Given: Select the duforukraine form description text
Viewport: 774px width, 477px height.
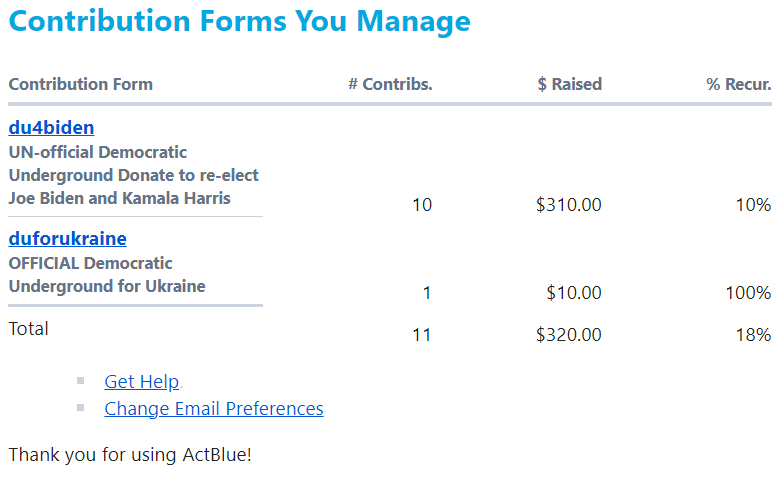Looking at the screenshot, I should (107, 275).
